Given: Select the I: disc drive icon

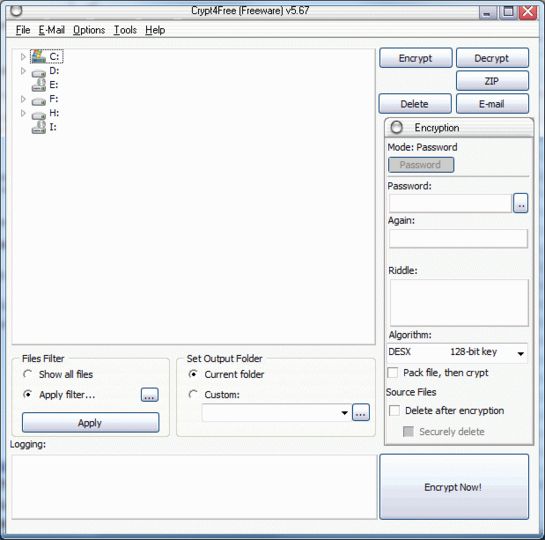Looking at the screenshot, I should 39,128.
